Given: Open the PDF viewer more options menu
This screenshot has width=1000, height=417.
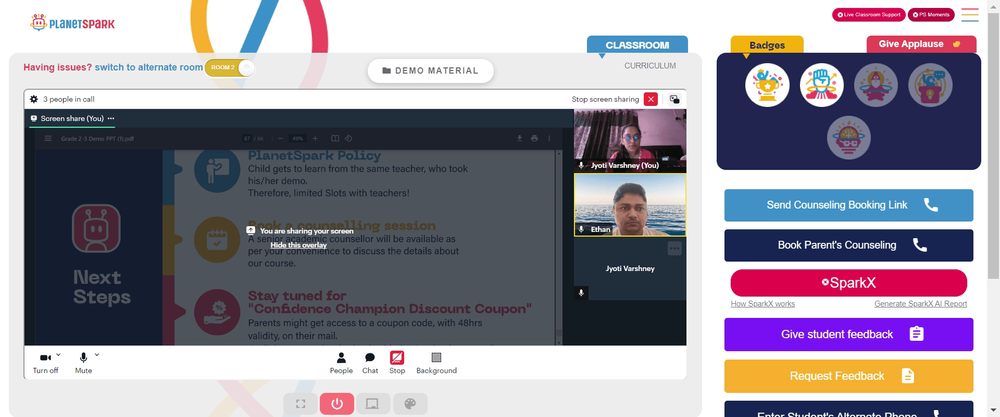Looking at the screenshot, I should point(549,138).
